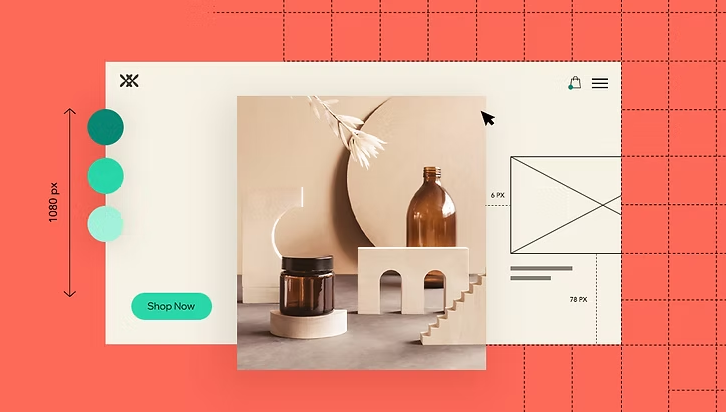Open the hamburger menu
726x412 pixels.
[600, 83]
